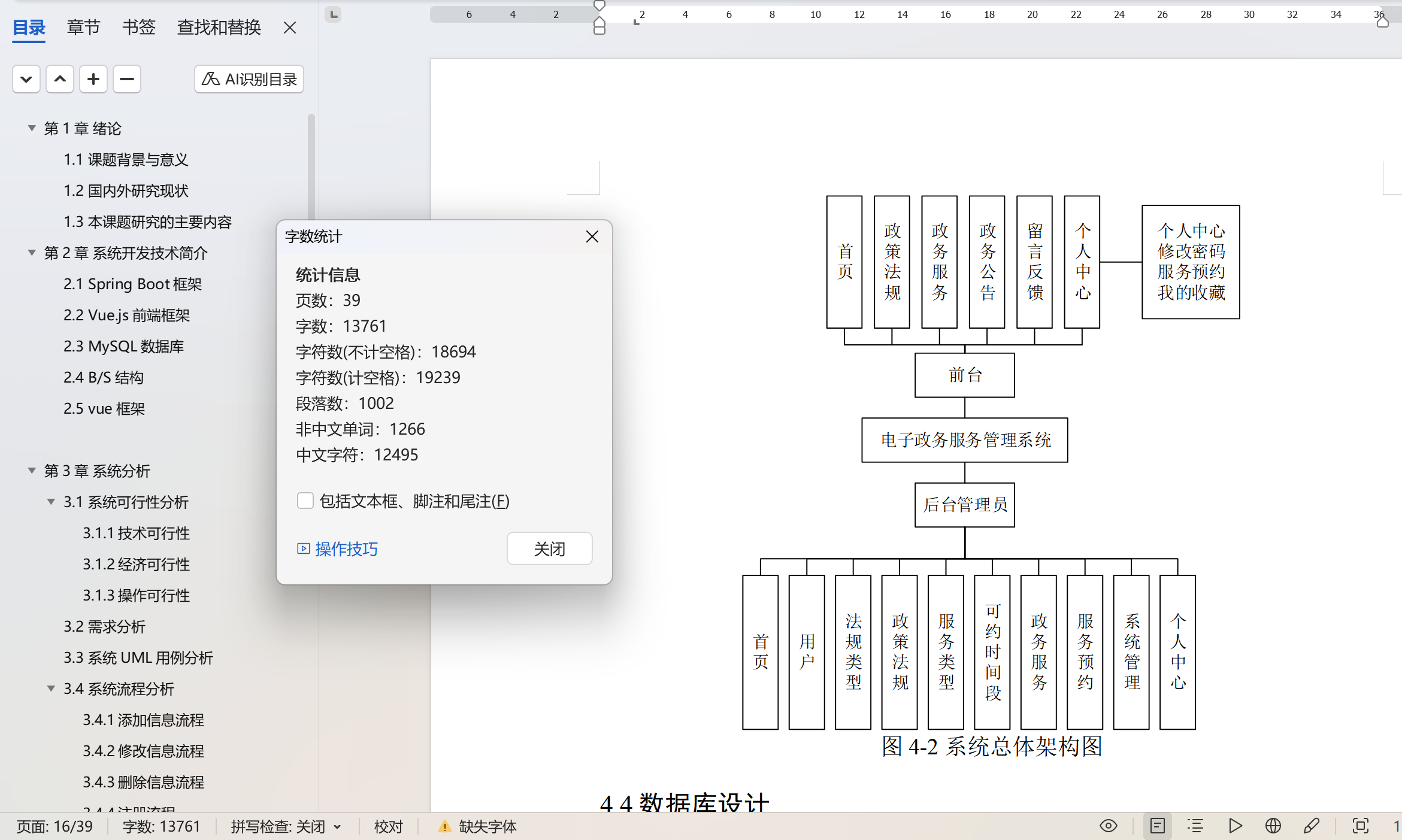Click the tab-stop selector at ruler's left end
Image resolution: width=1402 pixels, height=840 pixels.
point(334,14)
